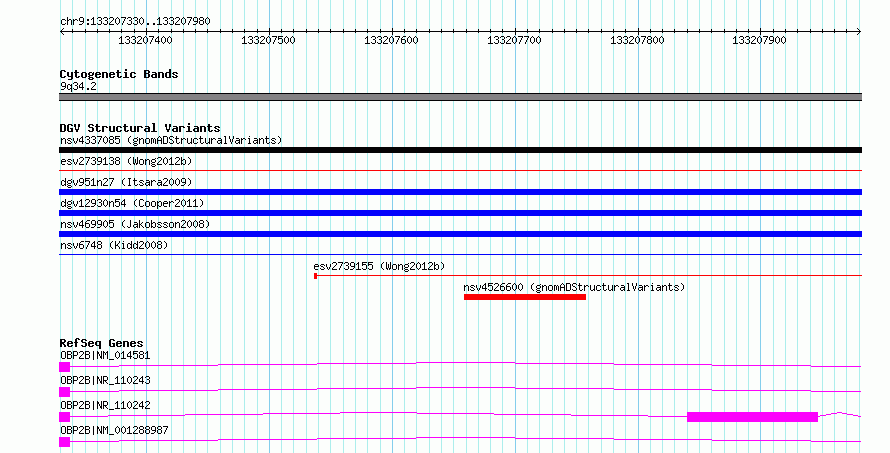Open nsv4526600 gnomAD variant label
Screen dimensions: 890x453
[574, 287]
